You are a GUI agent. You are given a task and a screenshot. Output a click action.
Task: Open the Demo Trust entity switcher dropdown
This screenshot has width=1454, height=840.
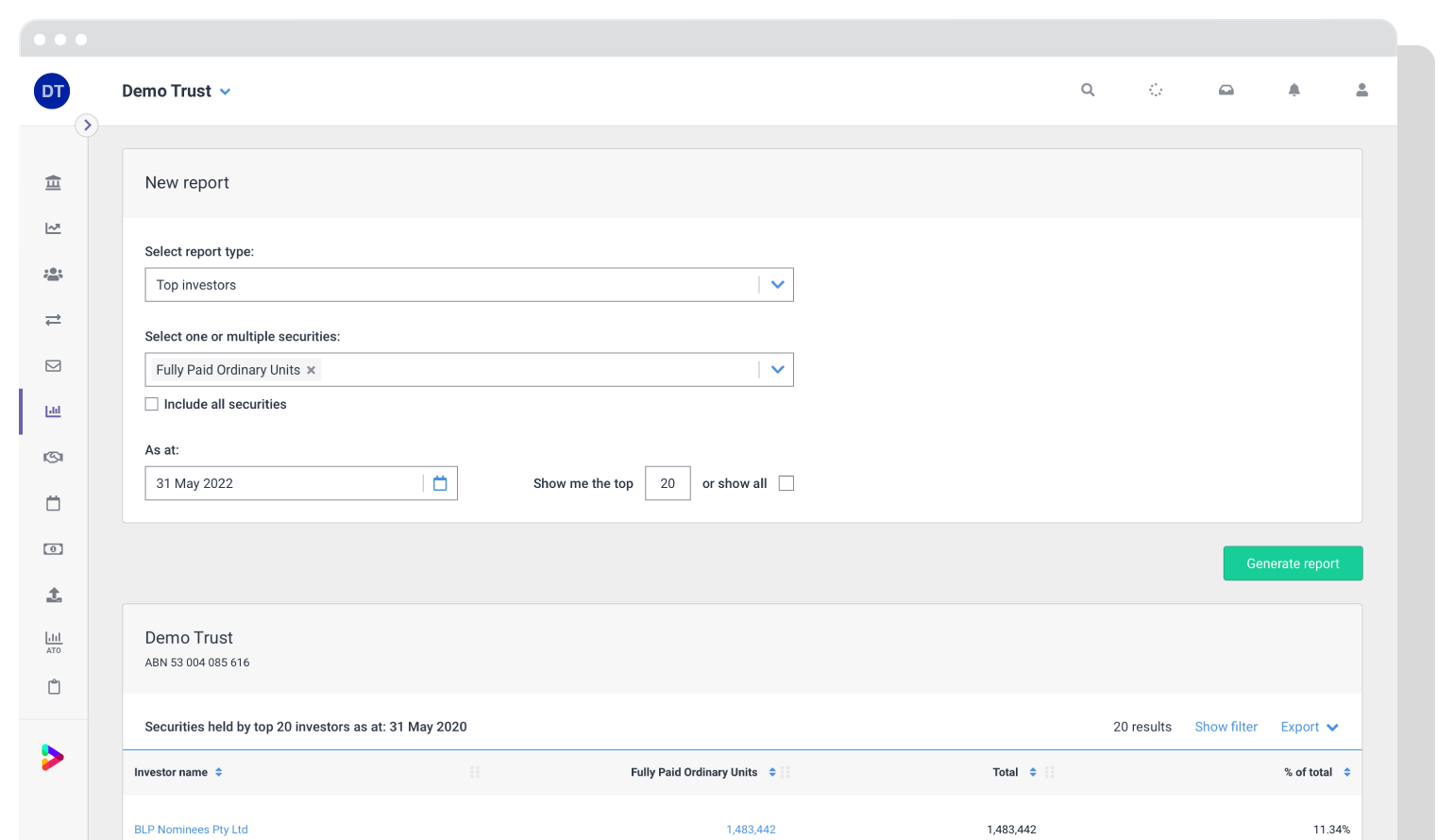[225, 92]
